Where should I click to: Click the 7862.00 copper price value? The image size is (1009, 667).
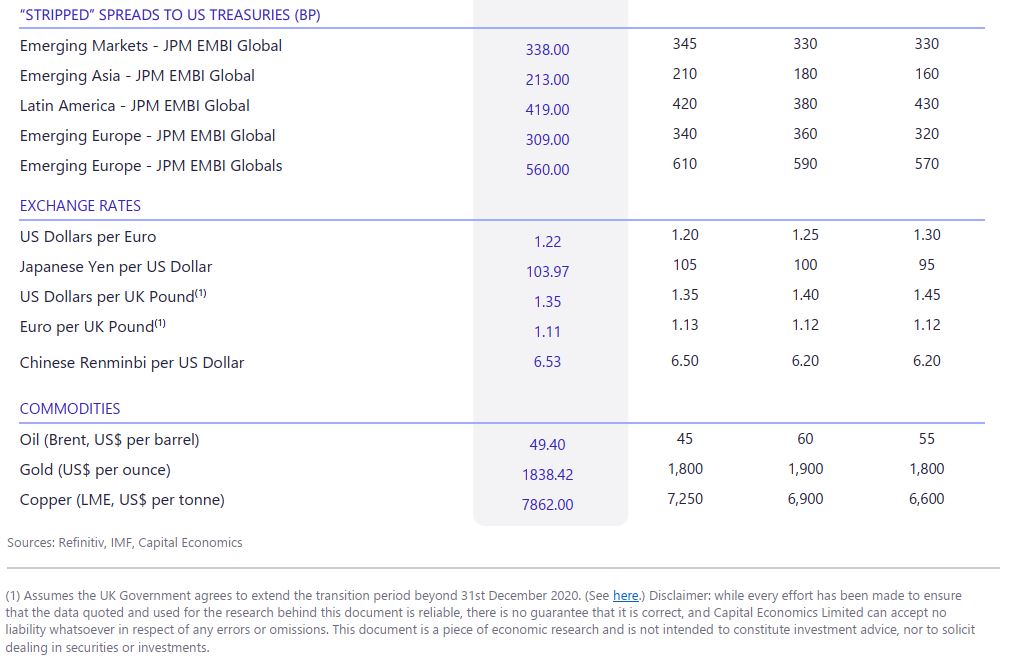547,505
